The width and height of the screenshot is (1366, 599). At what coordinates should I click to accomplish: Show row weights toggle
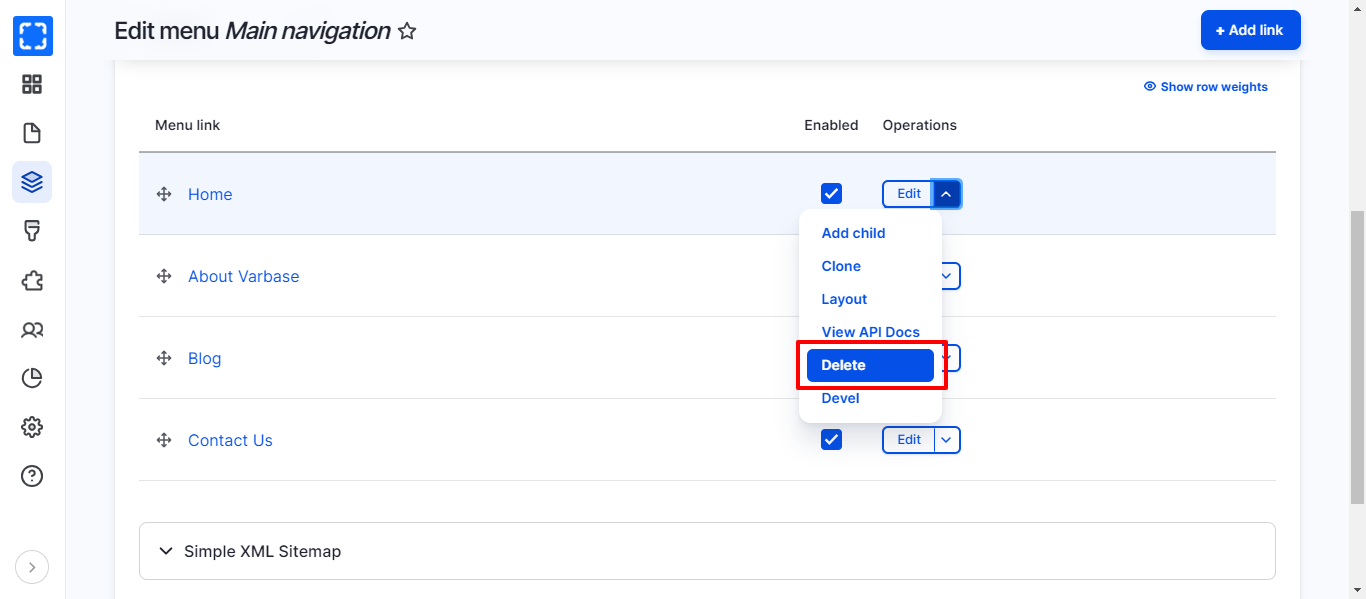click(x=1206, y=87)
